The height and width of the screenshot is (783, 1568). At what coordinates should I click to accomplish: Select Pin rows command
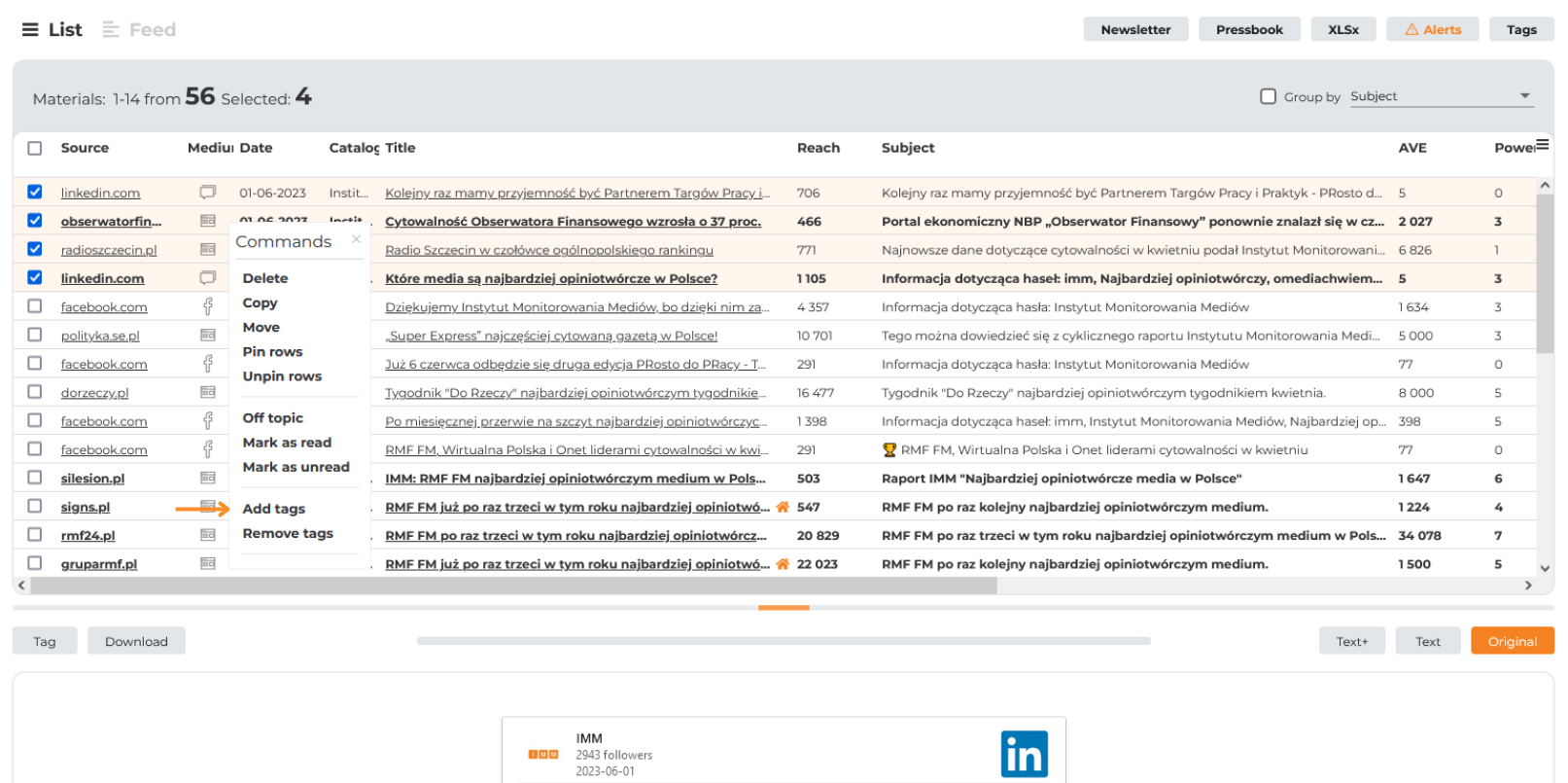(272, 352)
